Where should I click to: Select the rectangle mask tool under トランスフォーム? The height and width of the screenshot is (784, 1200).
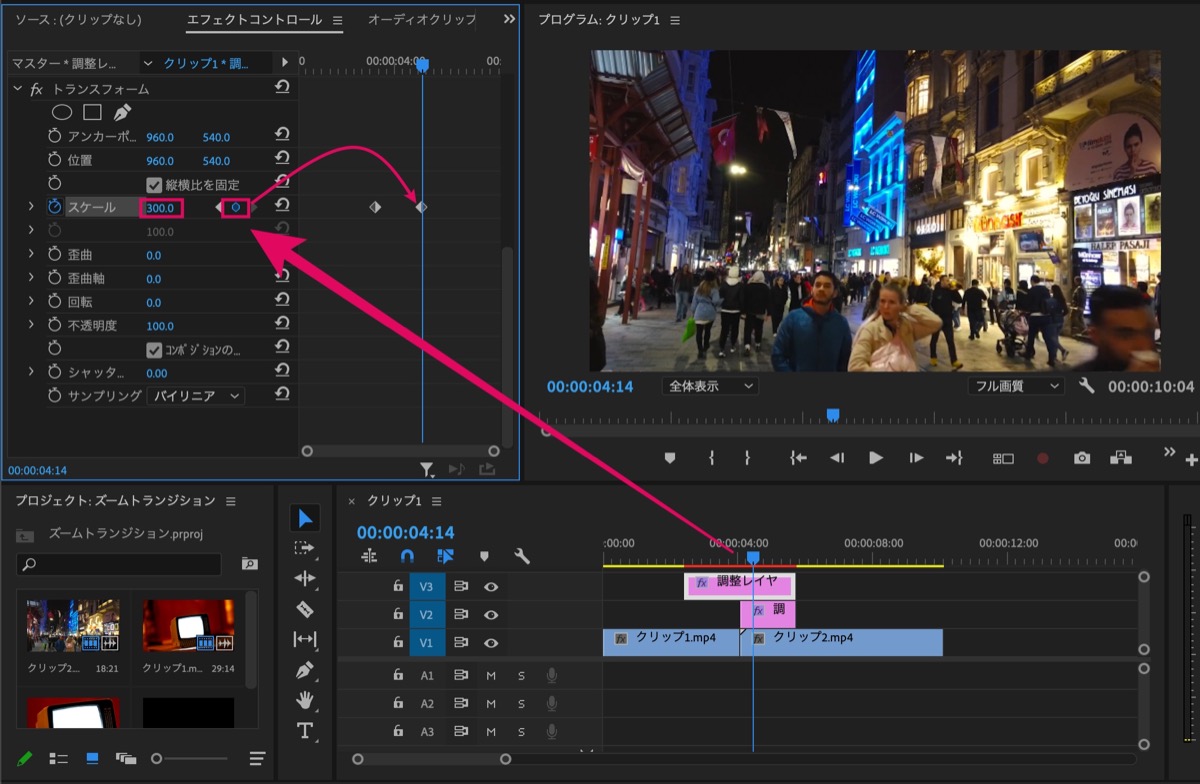pos(92,112)
